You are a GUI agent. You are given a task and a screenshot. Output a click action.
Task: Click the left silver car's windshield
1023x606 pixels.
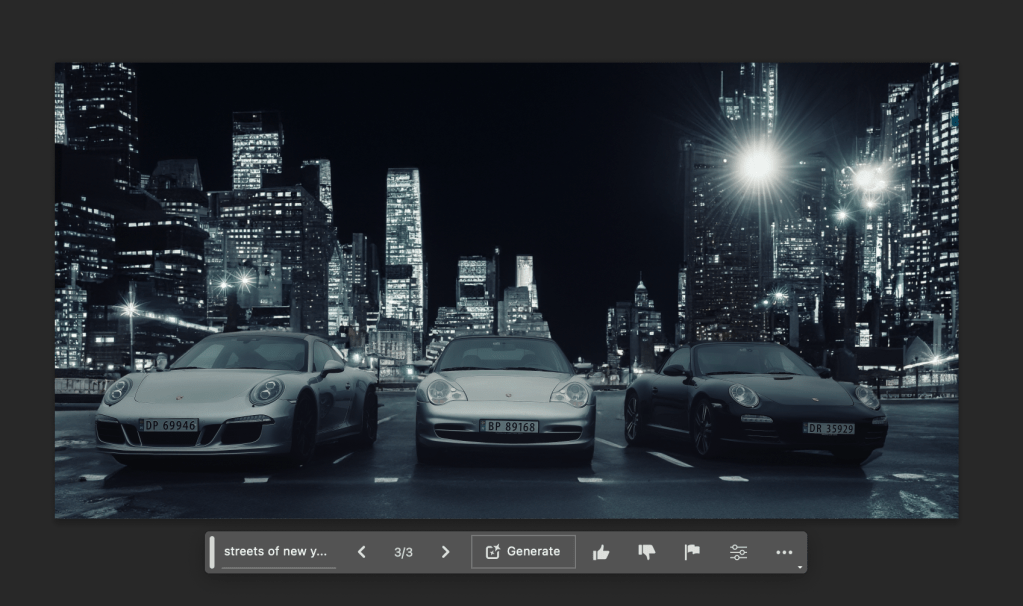(x=242, y=353)
